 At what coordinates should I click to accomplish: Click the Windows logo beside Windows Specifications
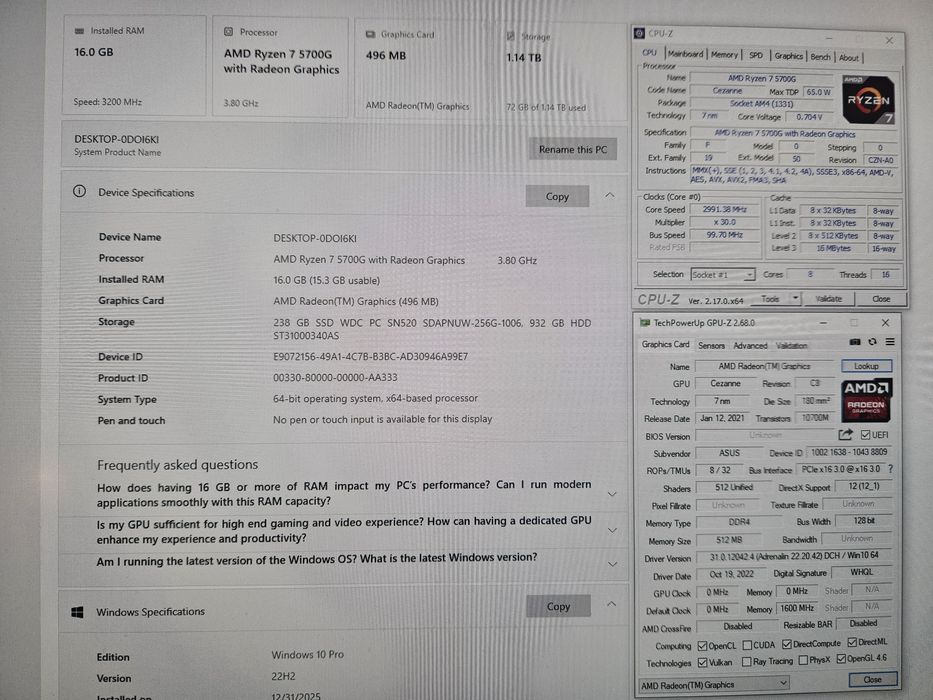tap(77, 612)
